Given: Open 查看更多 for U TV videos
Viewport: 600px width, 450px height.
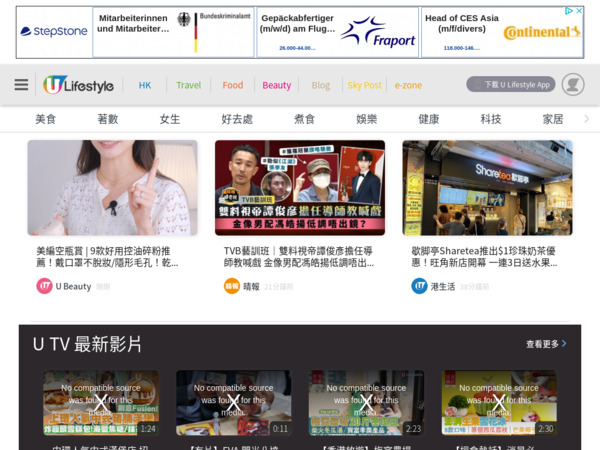Looking at the screenshot, I should tap(546, 344).
